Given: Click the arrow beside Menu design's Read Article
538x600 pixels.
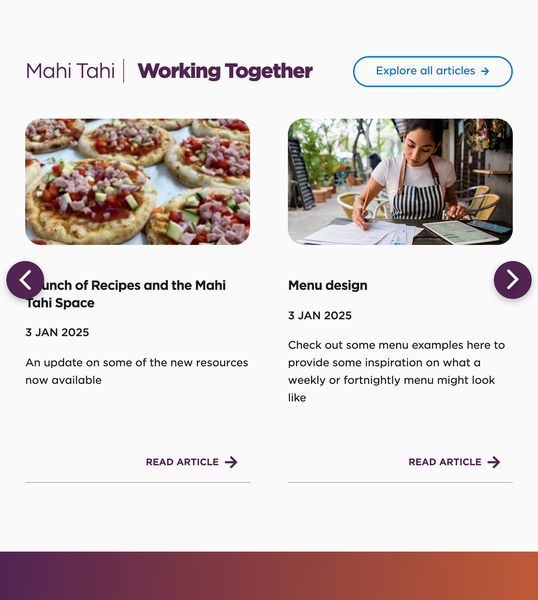Looking at the screenshot, I should click(494, 462).
